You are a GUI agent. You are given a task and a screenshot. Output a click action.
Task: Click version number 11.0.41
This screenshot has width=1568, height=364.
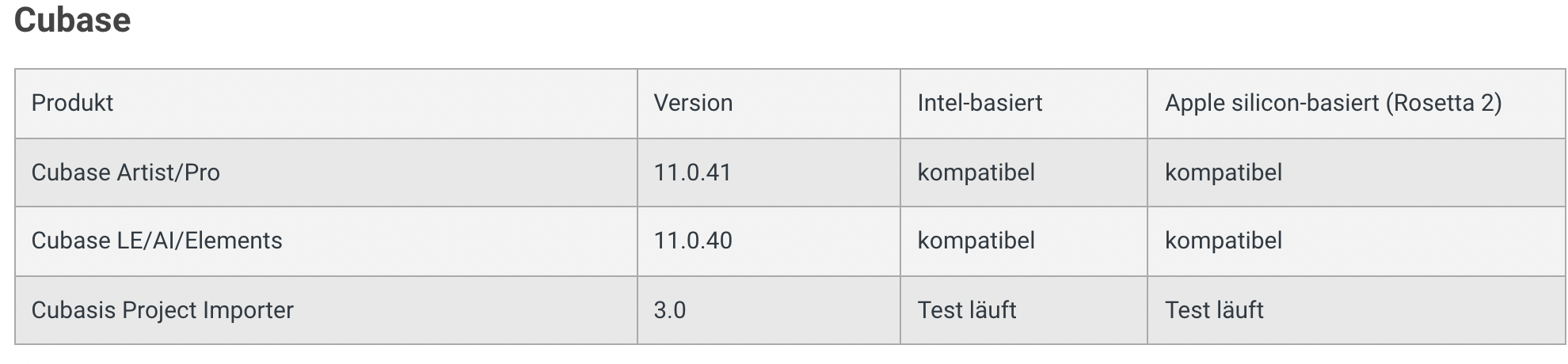pyautogui.click(x=692, y=173)
